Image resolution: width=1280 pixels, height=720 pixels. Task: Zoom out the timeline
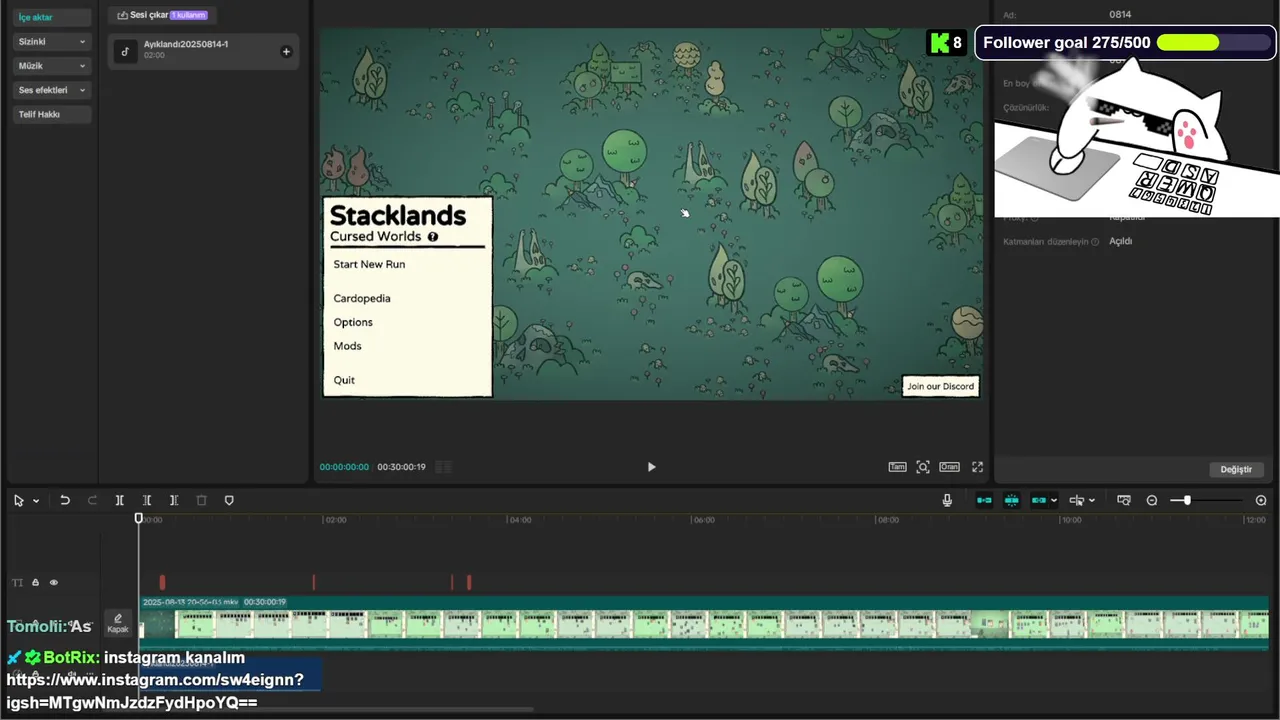[x=1152, y=500]
